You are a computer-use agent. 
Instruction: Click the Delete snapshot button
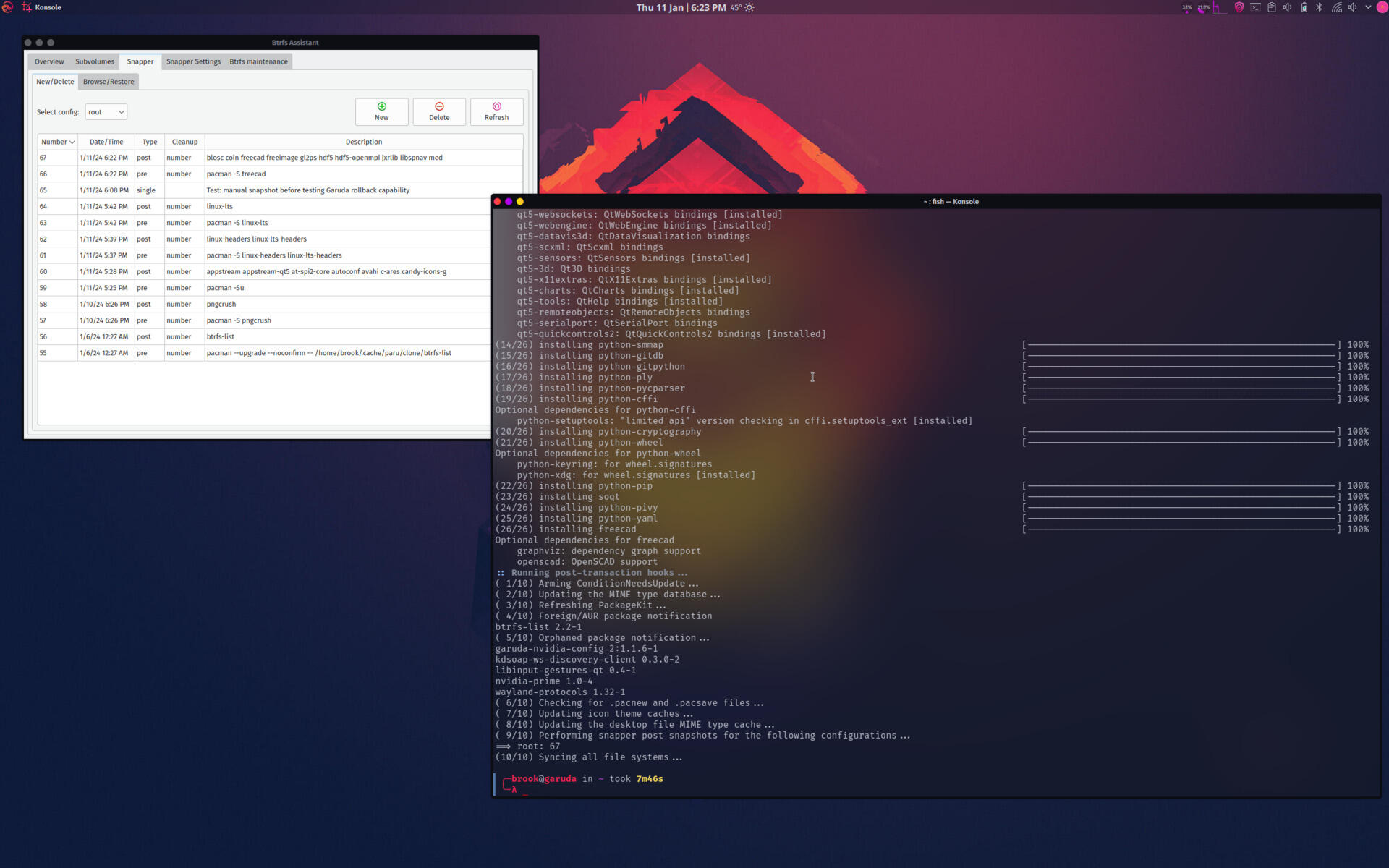click(x=439, y=111)
